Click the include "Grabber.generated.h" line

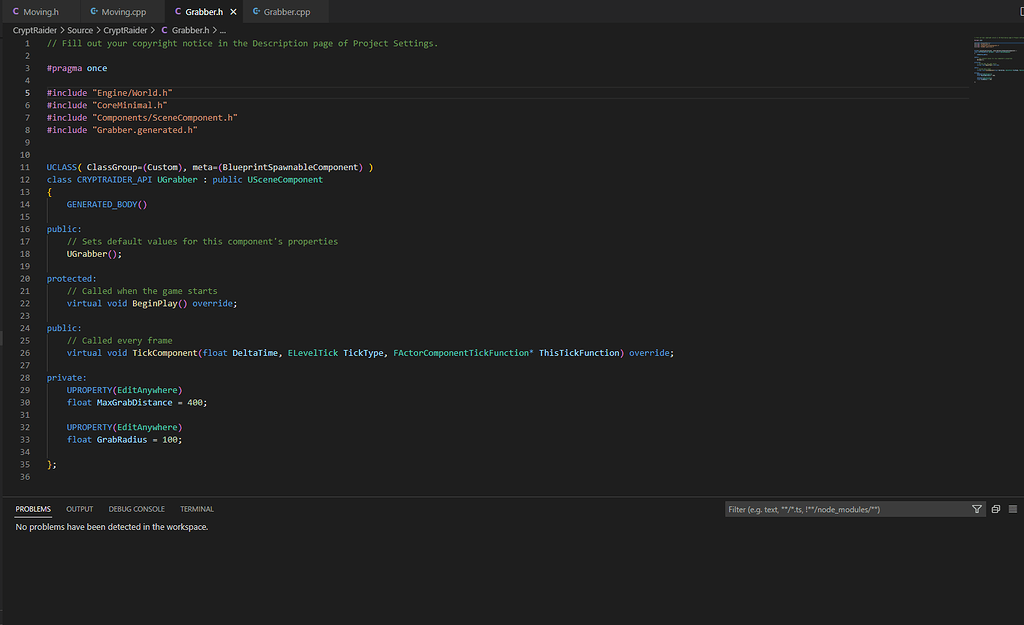click(122, 130)
